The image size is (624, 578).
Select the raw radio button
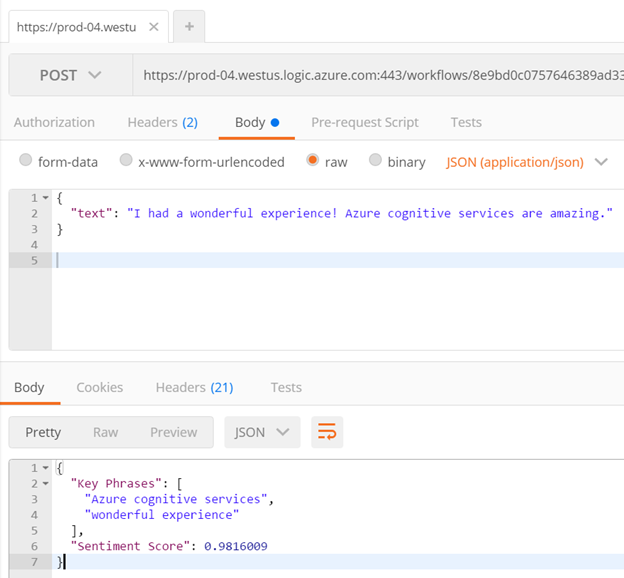point(312,160)
